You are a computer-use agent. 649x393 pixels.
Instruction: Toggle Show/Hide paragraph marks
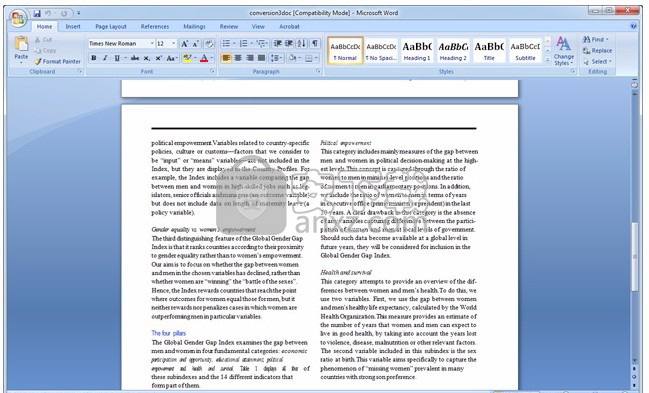point(315,43)
